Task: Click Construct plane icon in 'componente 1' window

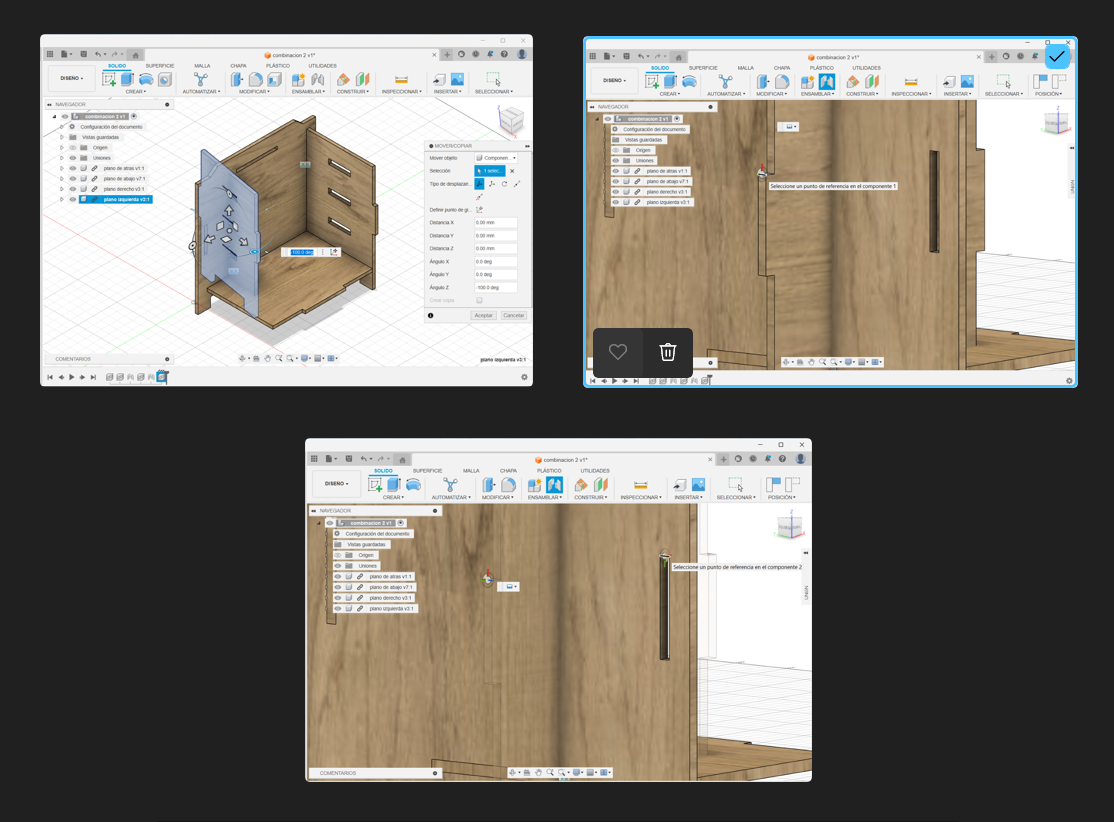Action: point(853,82)
